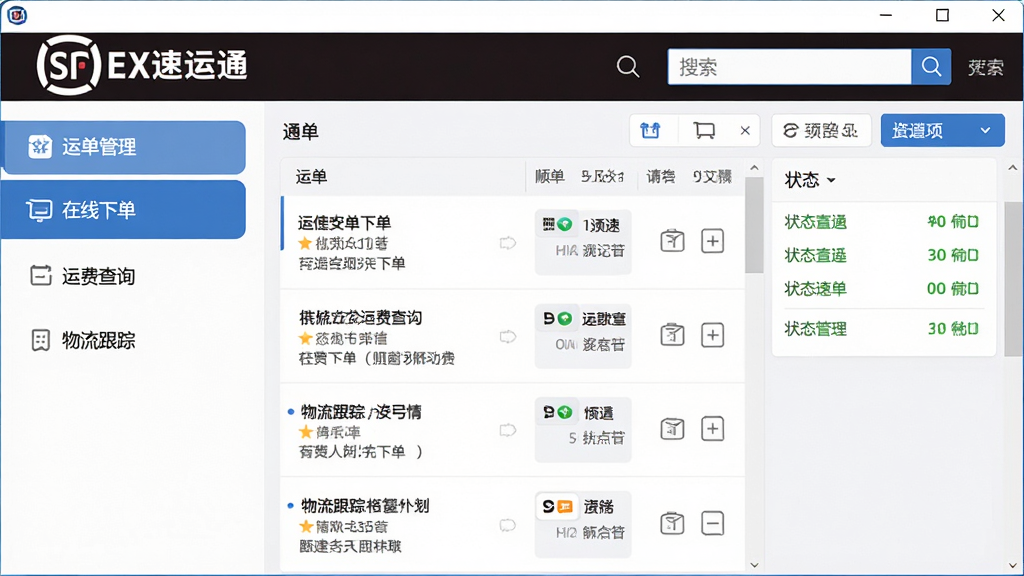1024x576 pixels.
Task: Click the package icon in 物流跟踪/凌号情 row
Action: click(672, 428)
